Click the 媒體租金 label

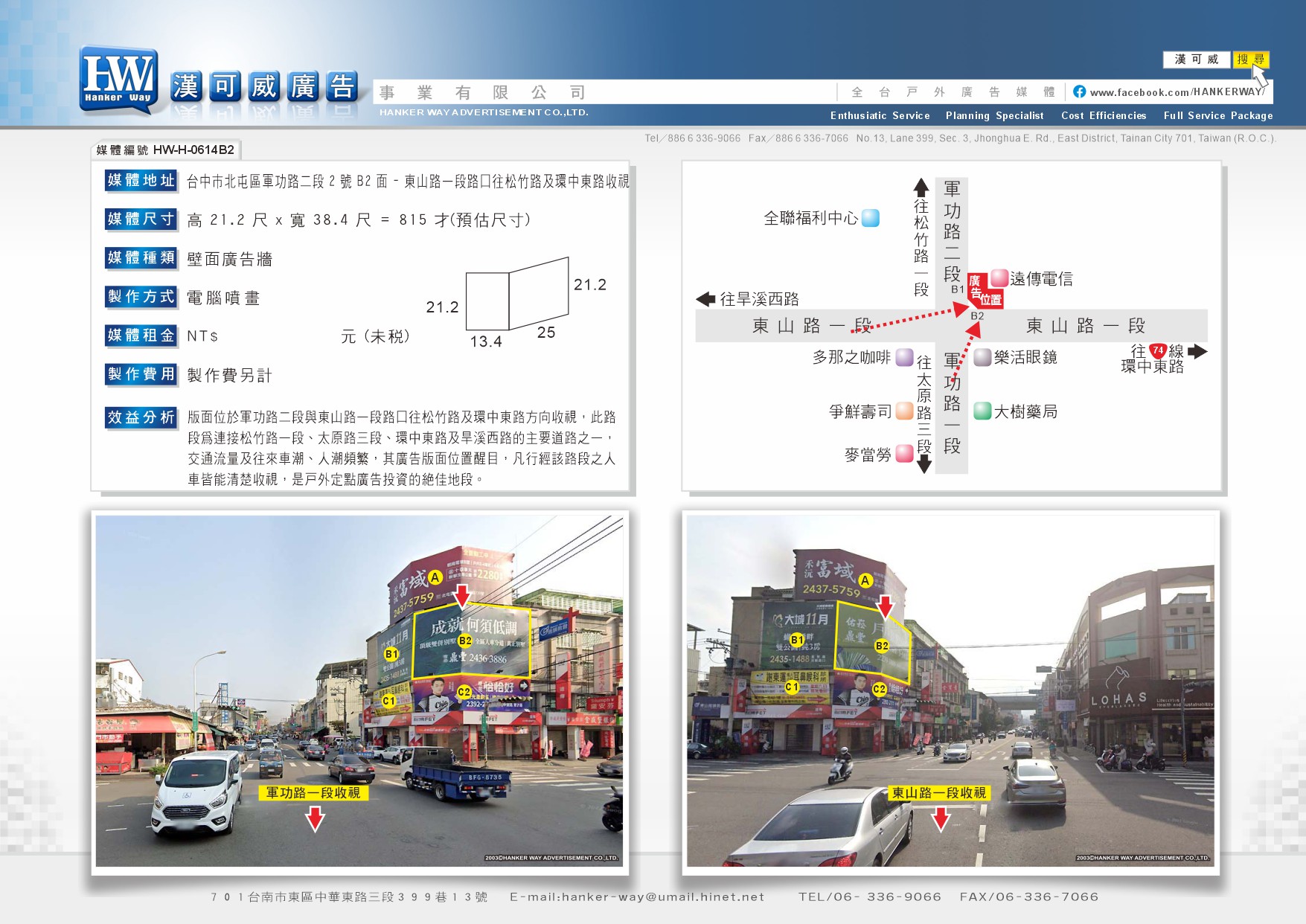click(141, 335)
